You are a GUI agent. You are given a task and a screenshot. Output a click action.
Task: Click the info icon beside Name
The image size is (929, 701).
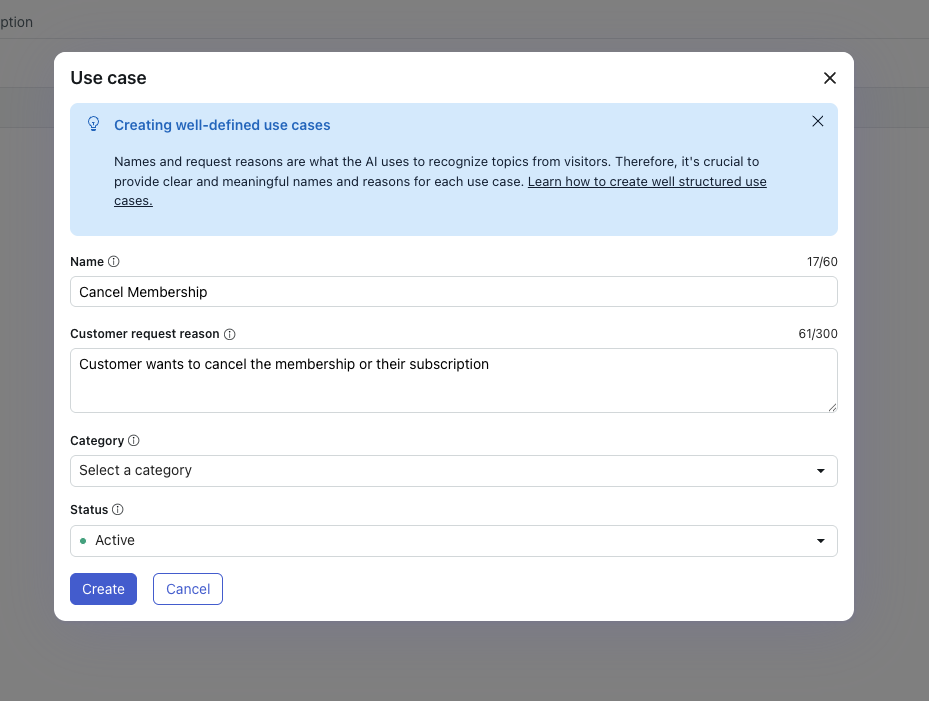point(114,262)
